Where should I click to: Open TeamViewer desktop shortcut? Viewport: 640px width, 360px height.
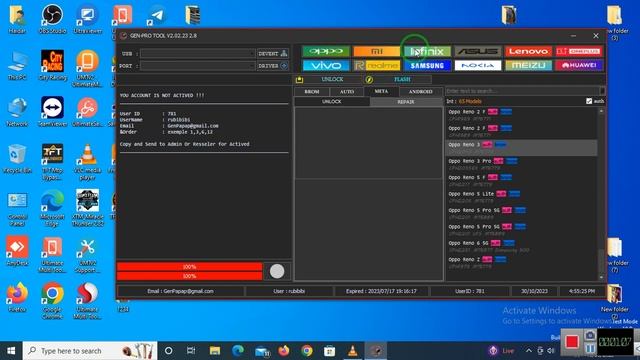pos(52,111)
